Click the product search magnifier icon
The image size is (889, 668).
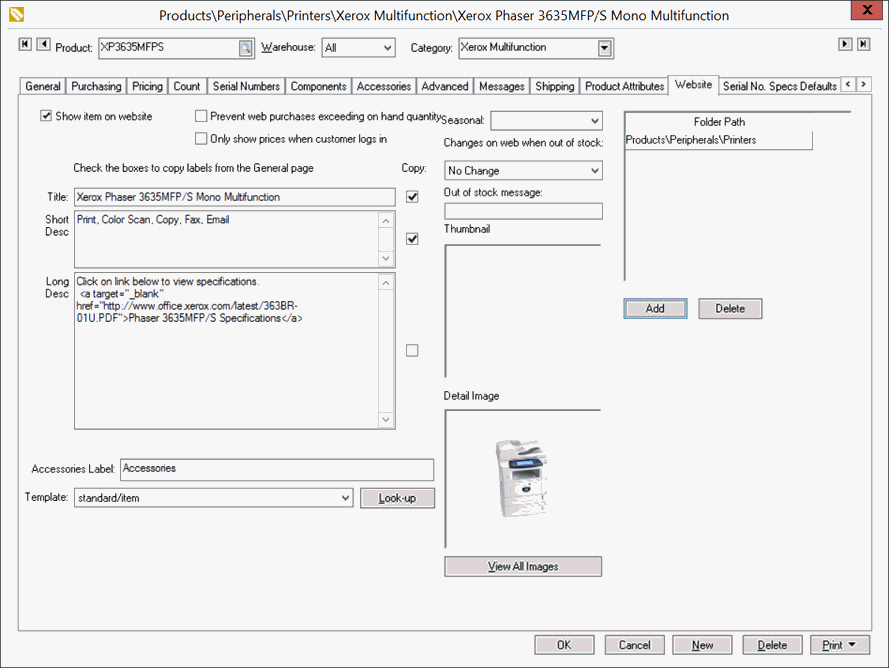point(246,48)
